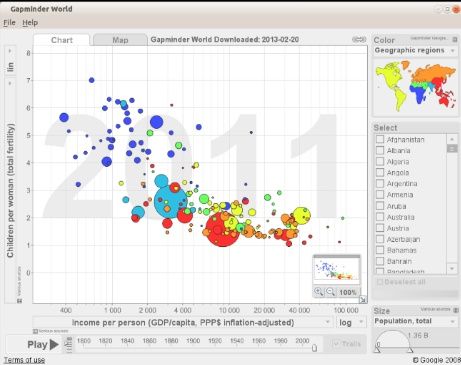
Task: Open the Children per woman y-axis dropdown
Action: tap(10, 190)
